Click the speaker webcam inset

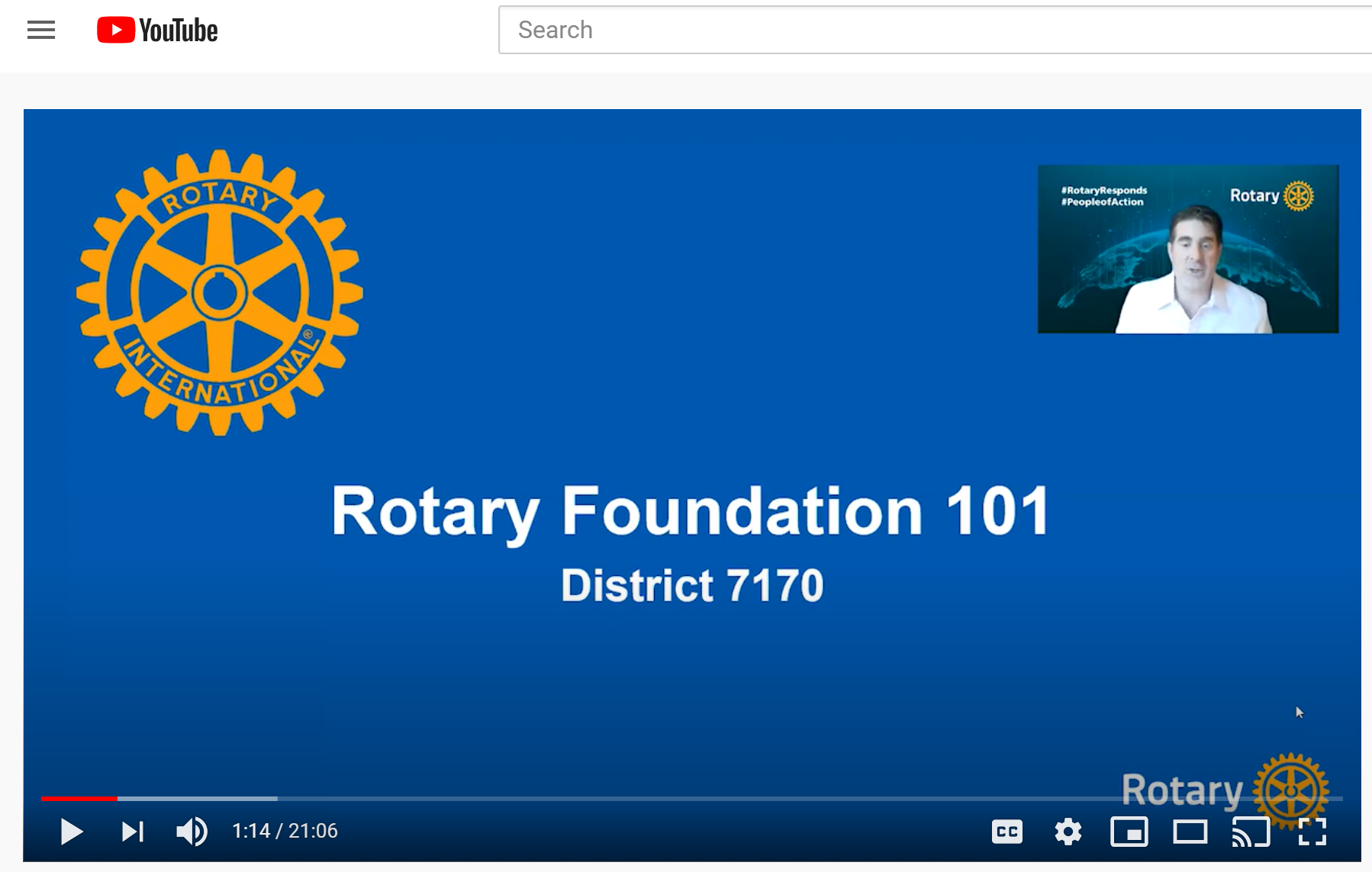pos(1188,249)
